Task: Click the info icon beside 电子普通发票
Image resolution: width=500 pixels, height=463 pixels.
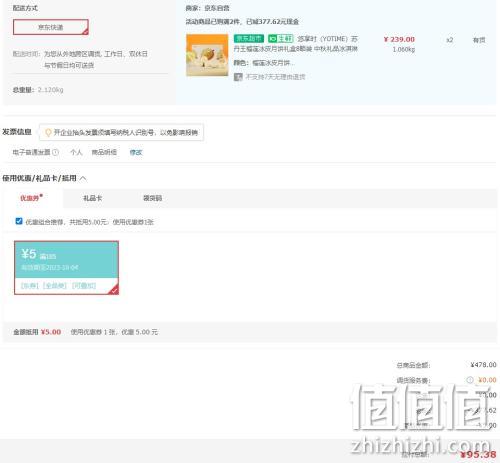Action: coord(56,152)
